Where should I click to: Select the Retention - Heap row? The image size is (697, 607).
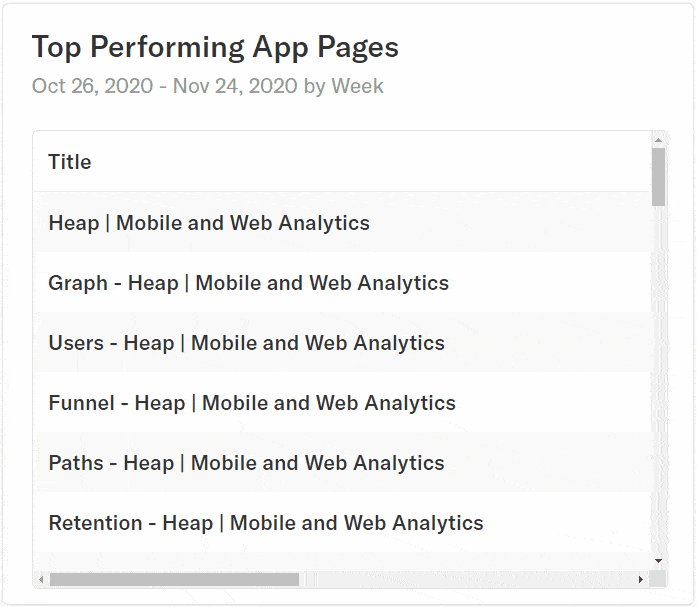342,523
